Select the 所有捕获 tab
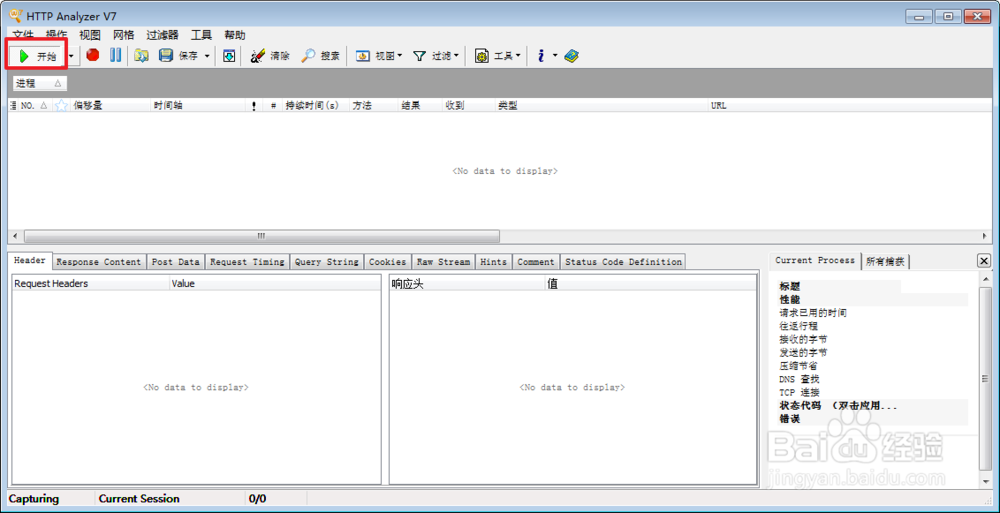Image resolution: width=1000 pixels, height=513 pixels. (x=886, y=262)
